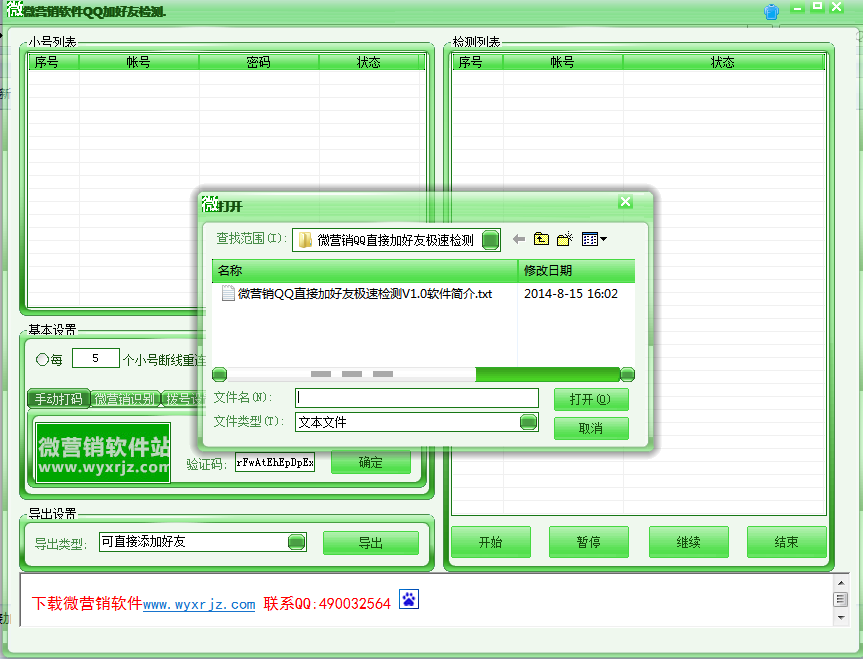Click the folder icon in 查找范围 box

305,240
